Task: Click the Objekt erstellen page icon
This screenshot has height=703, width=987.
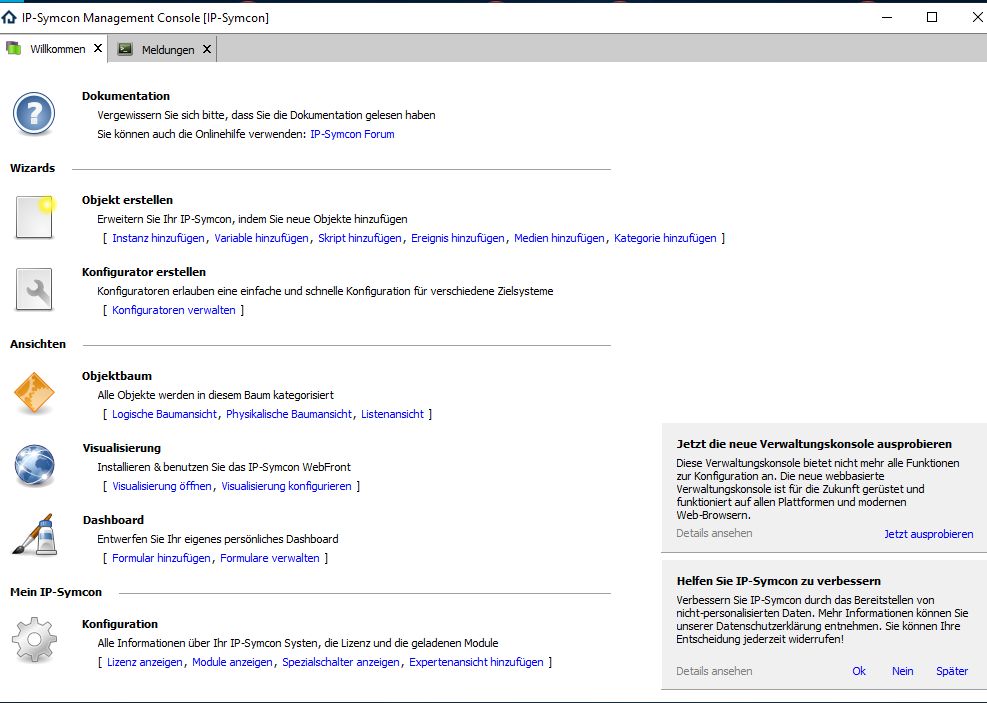Action: [x=34, y=217]
